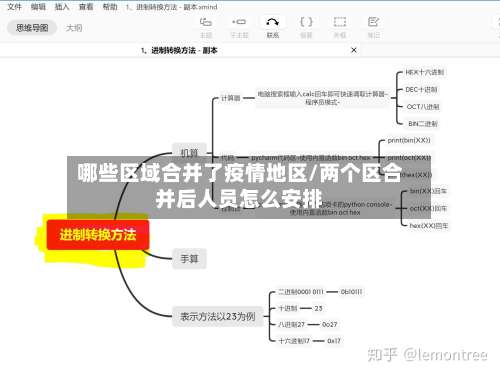Select the 表示方法以23为例 branch topic
500x375 pixels.
pos(218,316)
